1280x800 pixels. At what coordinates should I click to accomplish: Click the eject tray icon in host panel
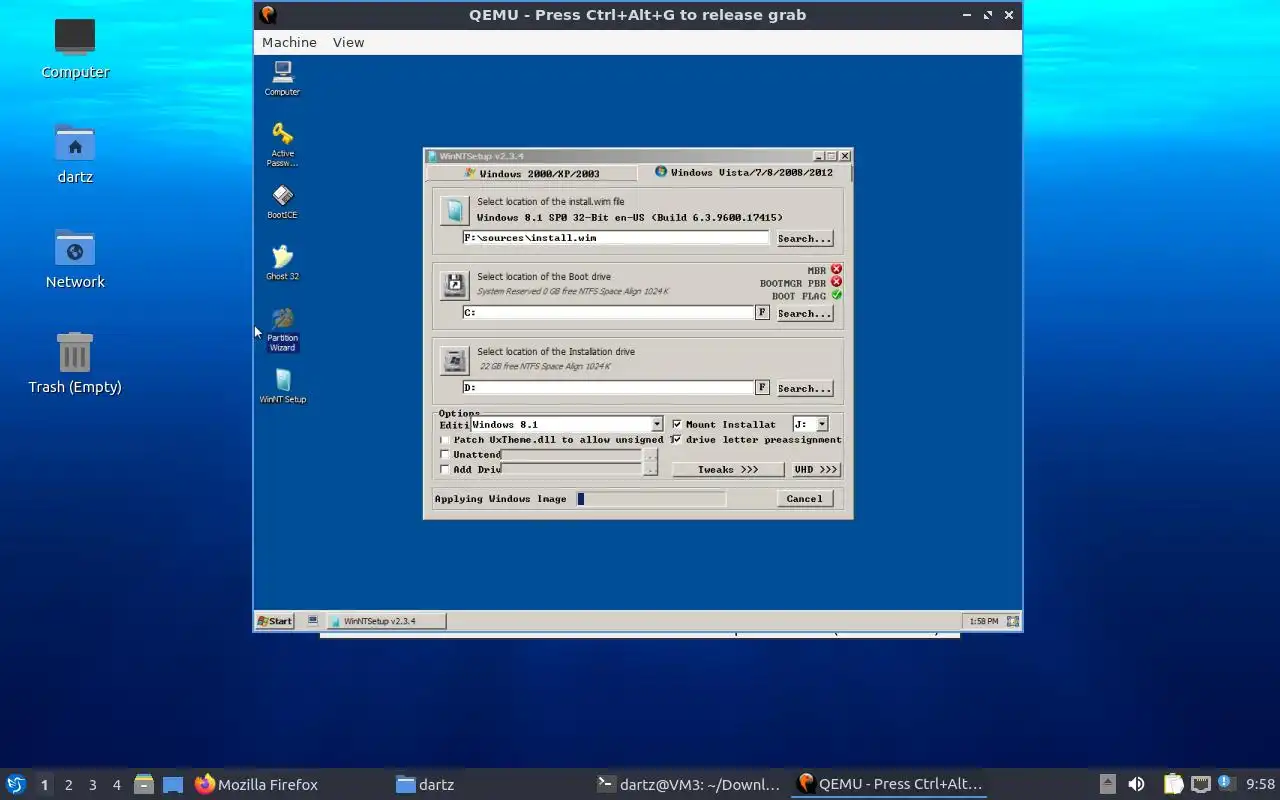(x=1107, y=784)
